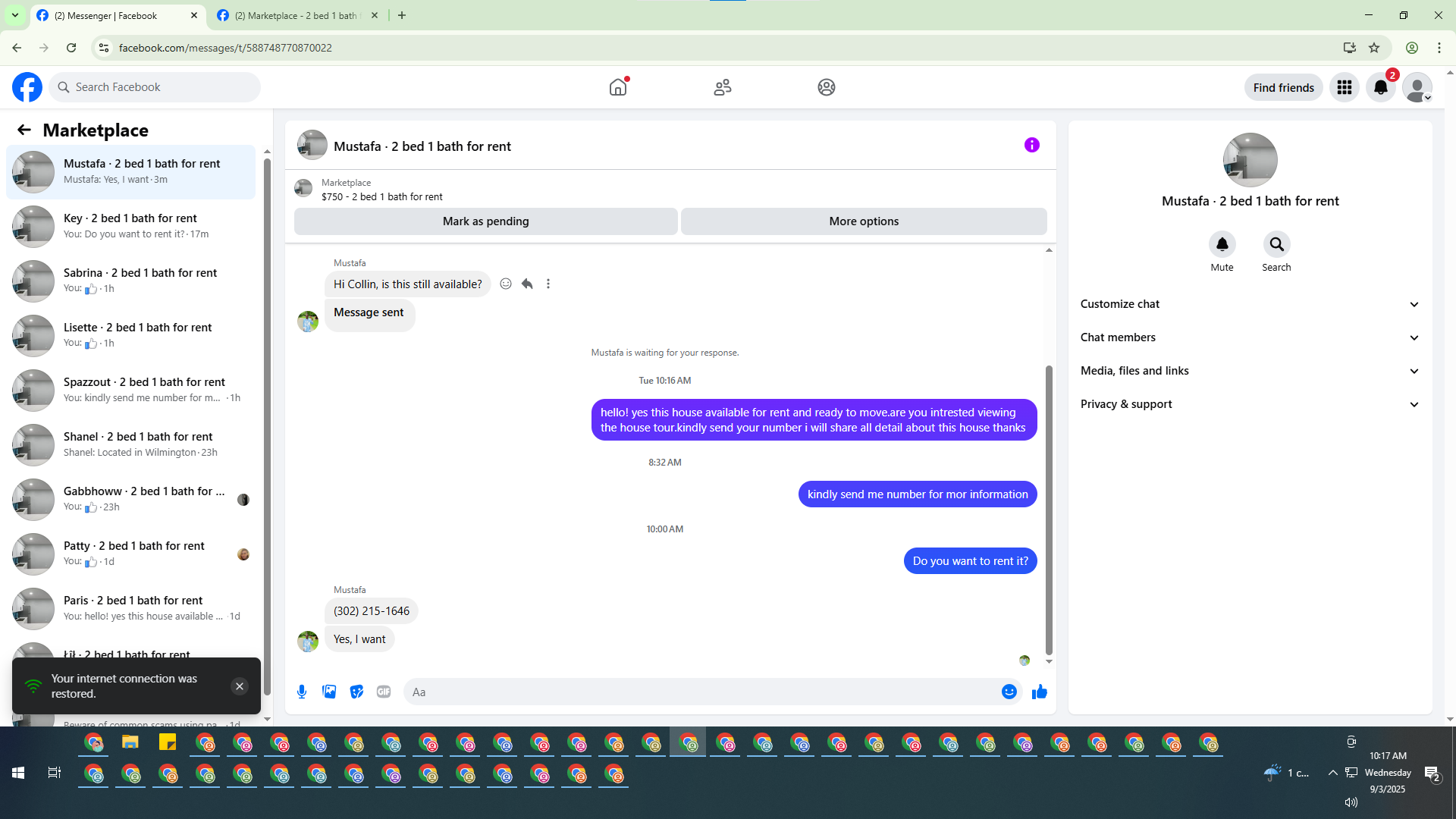Open the Windows Action Center notifications
Image resolution: width=1456 pixels, height=819 pixels.
(1432, 773)
